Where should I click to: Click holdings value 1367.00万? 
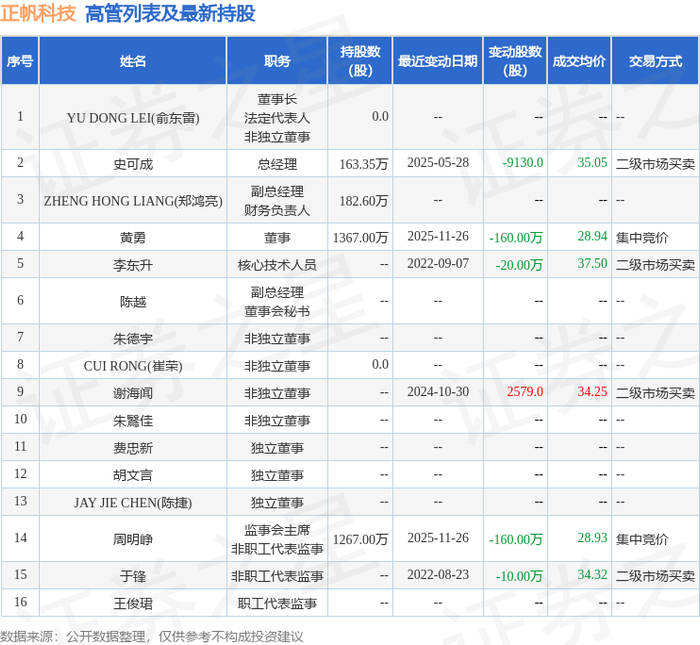(x=360, y=237)
